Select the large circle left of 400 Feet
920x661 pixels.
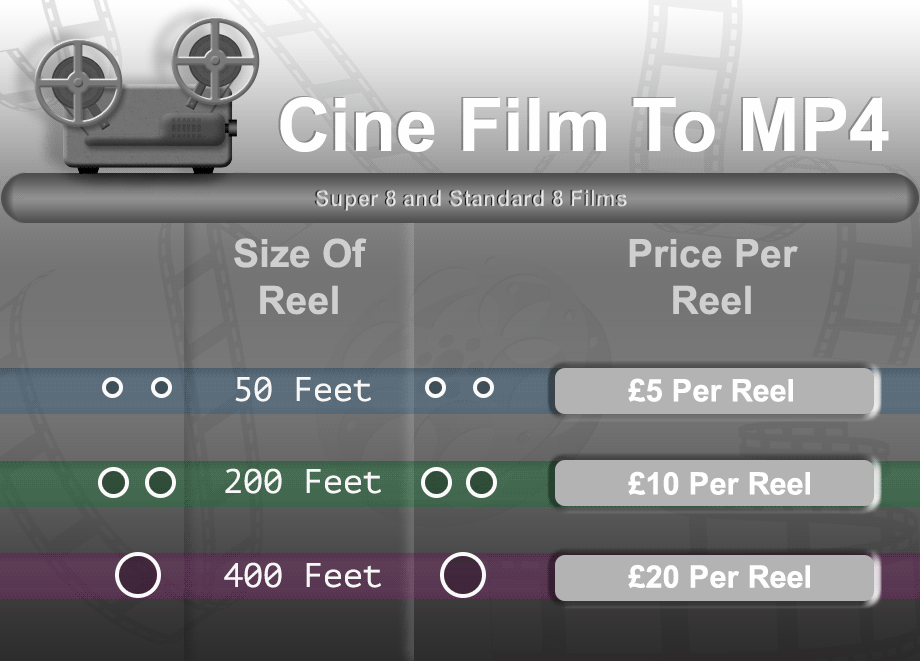[x=138, y=576]
